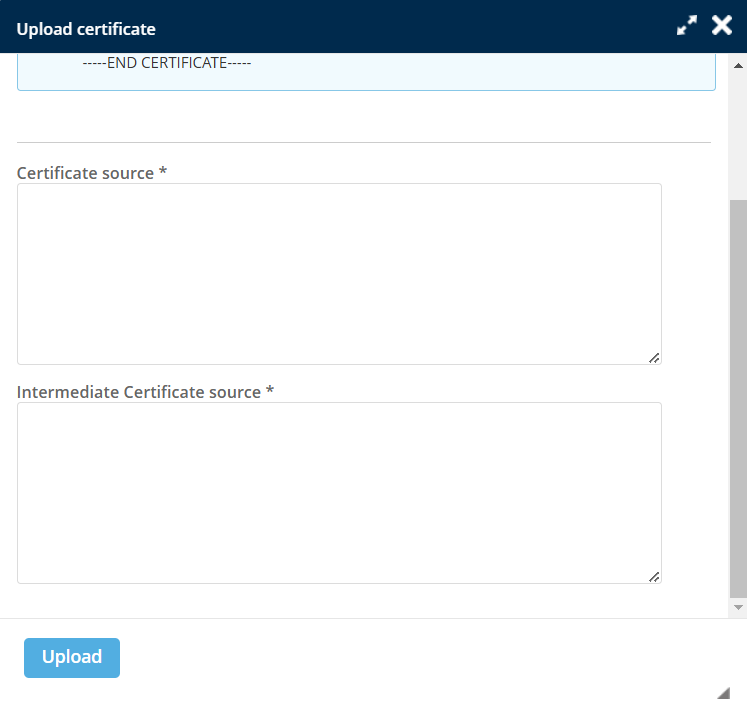
Task: Focus the Intermediate Certificate source text area
Action: pyautogui.click(x=339, y=492)
